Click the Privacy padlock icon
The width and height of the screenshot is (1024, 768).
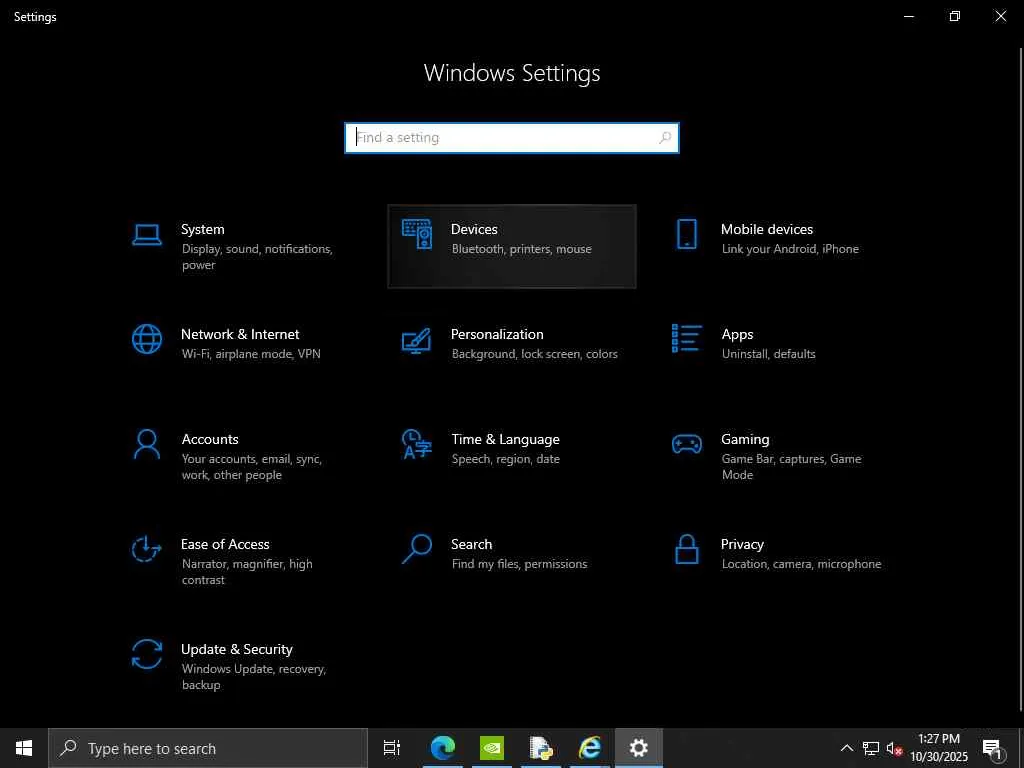click(686, 549)
